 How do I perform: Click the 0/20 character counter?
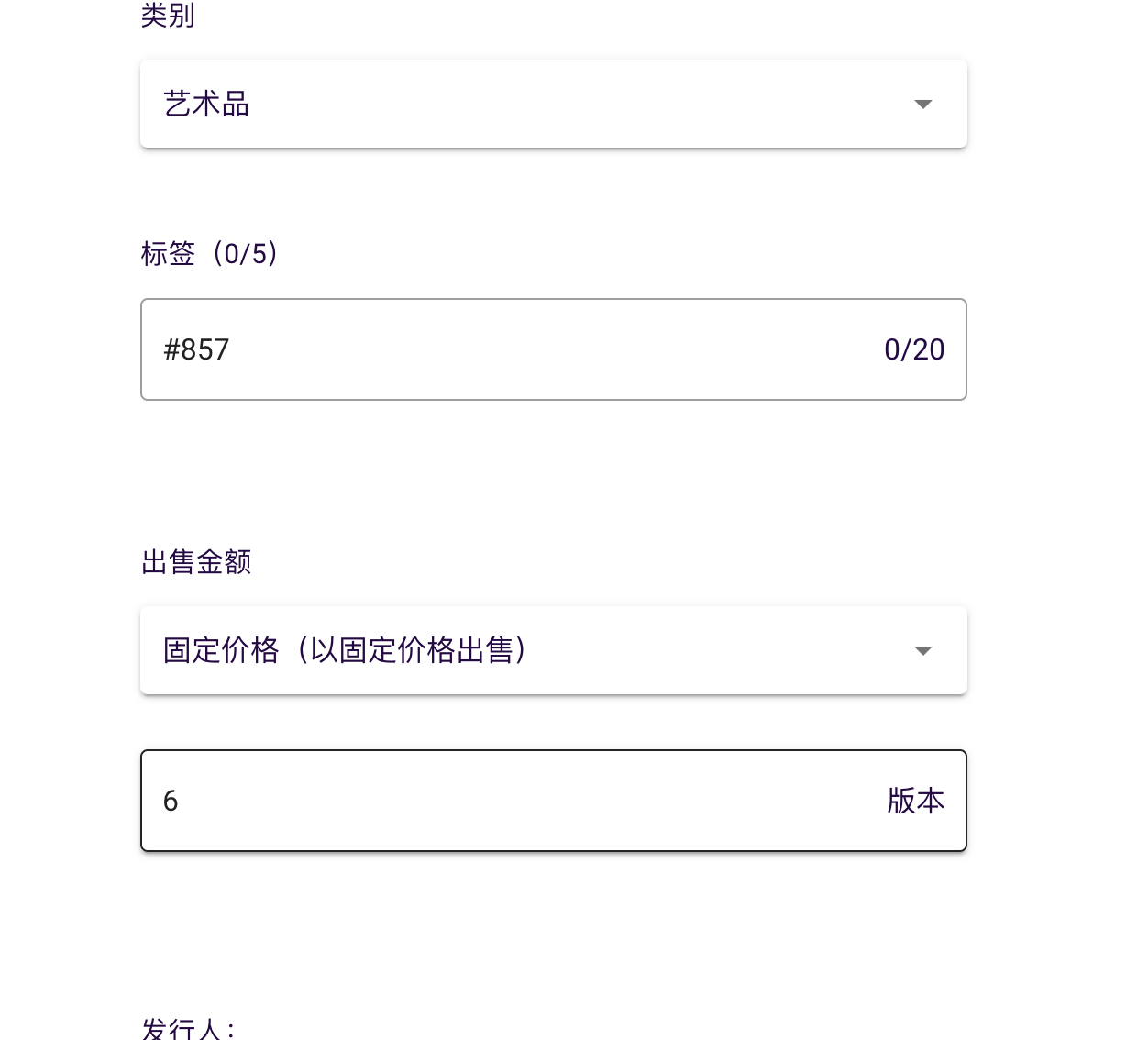(913, 349)
